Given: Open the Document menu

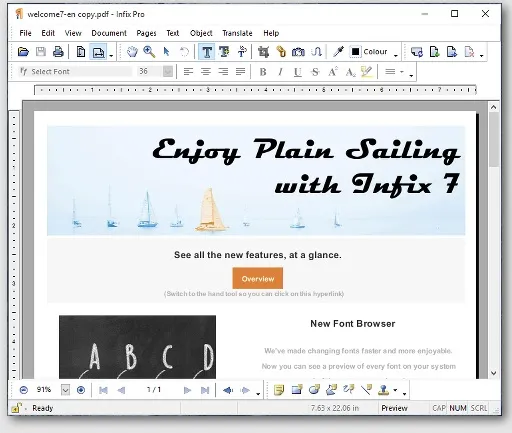Looking at the screenshot, I should point(109,33).
